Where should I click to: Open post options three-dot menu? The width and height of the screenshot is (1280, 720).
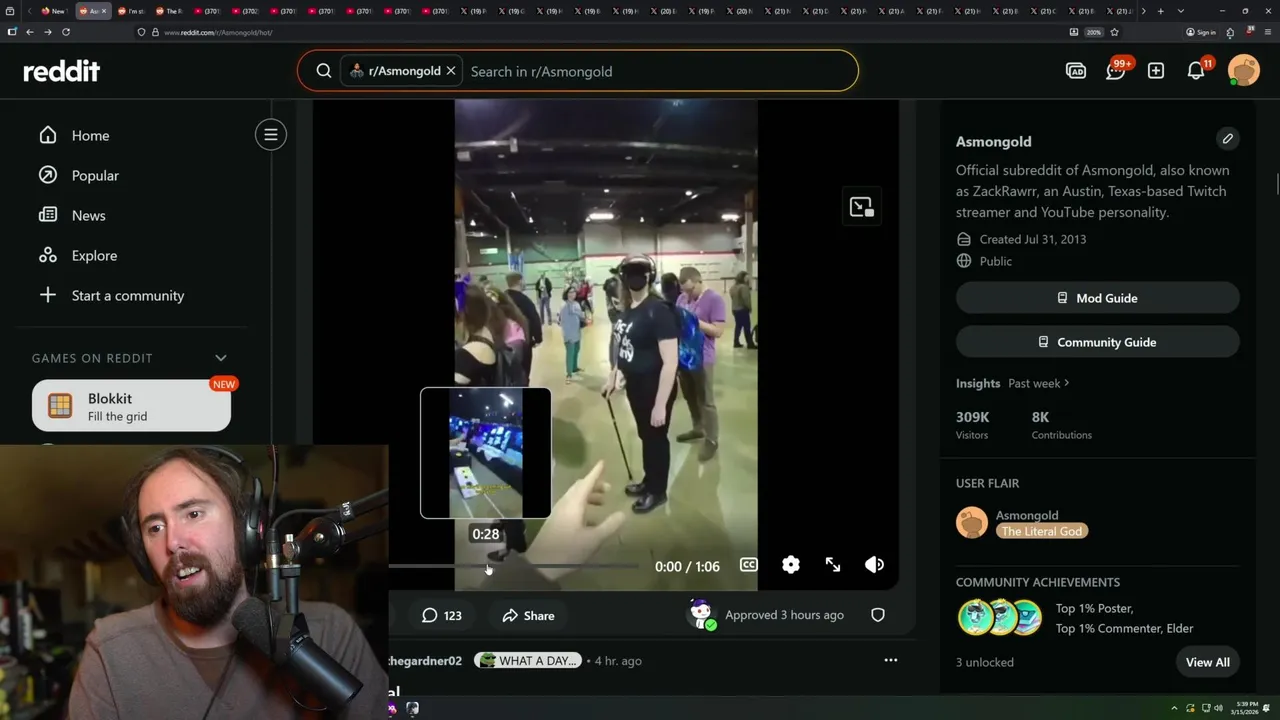pos(891,660)
